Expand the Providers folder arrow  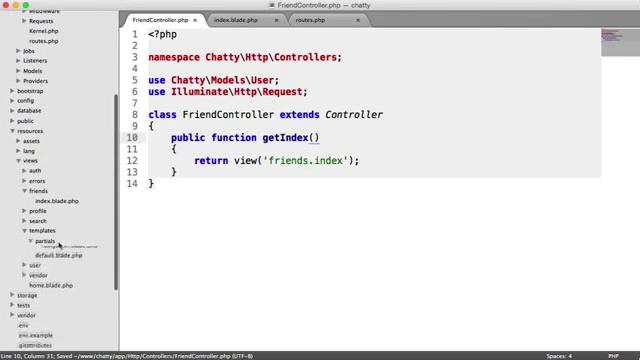[x=18, y=81]
